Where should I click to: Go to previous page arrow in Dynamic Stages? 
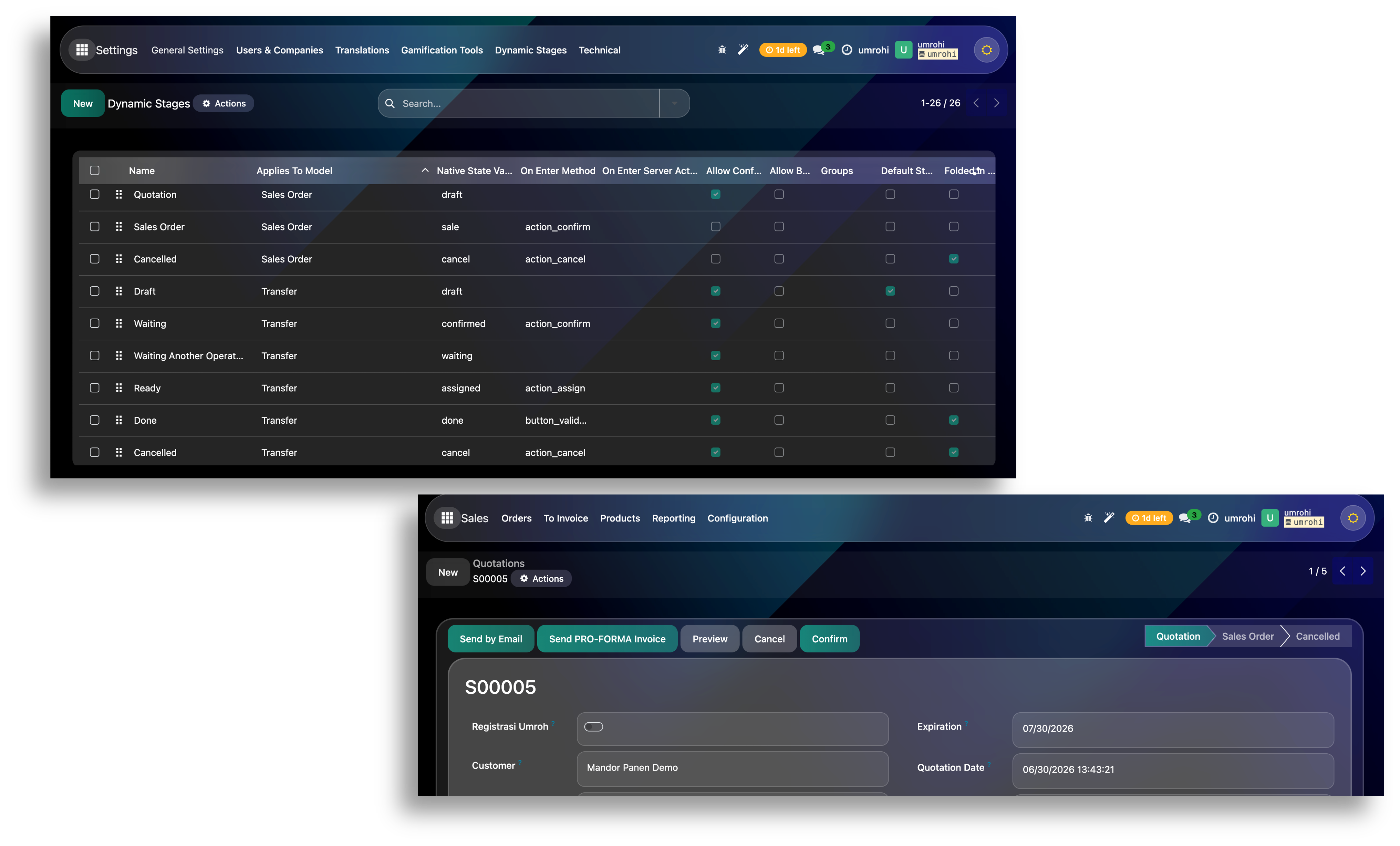click(976, 103)
